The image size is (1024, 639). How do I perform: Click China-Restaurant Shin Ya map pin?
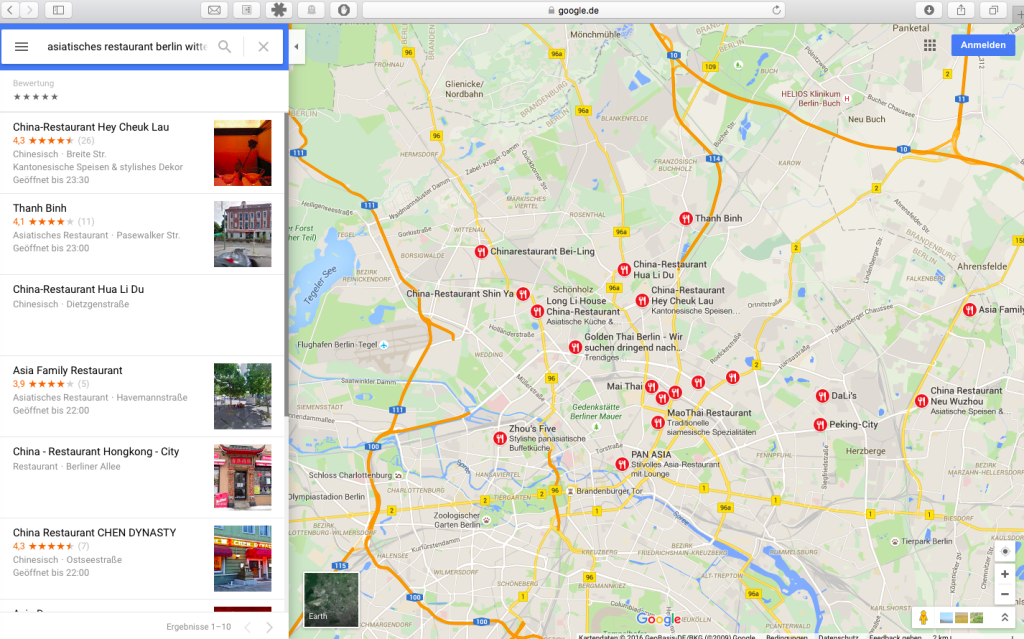[522, 294]
